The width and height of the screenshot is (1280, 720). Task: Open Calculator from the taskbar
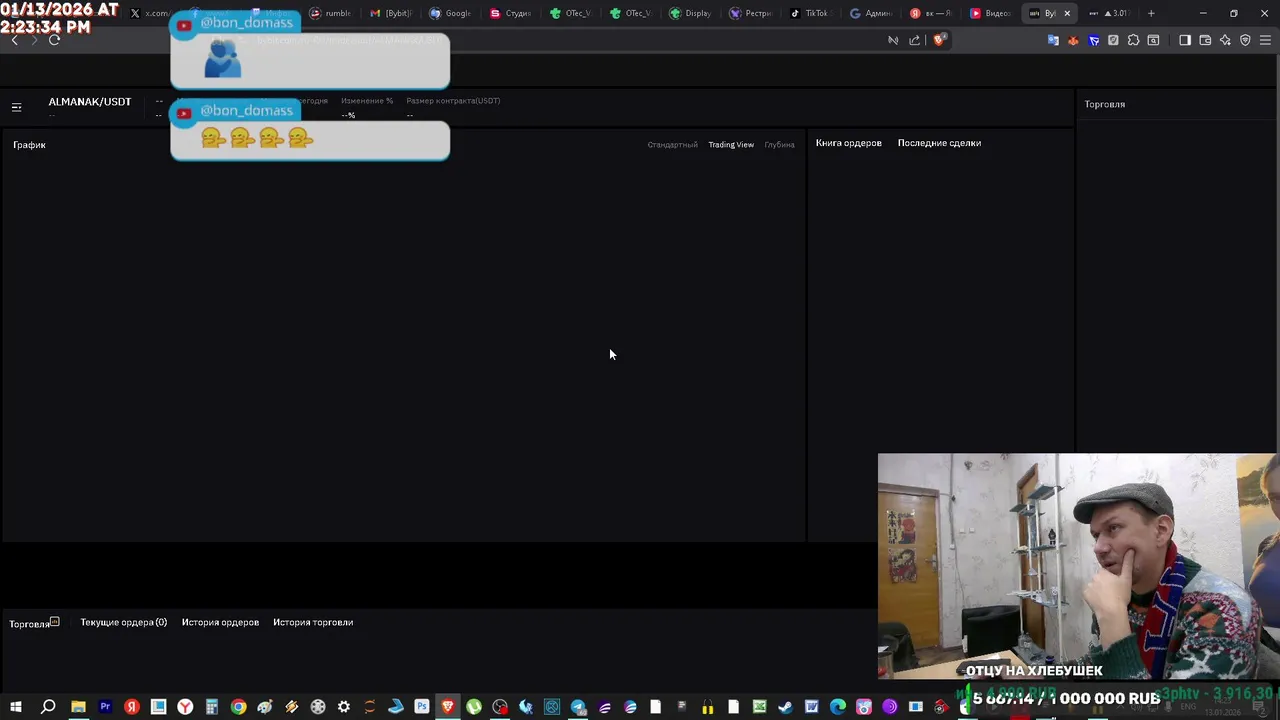pyautogui.click(x=211, y=707)
